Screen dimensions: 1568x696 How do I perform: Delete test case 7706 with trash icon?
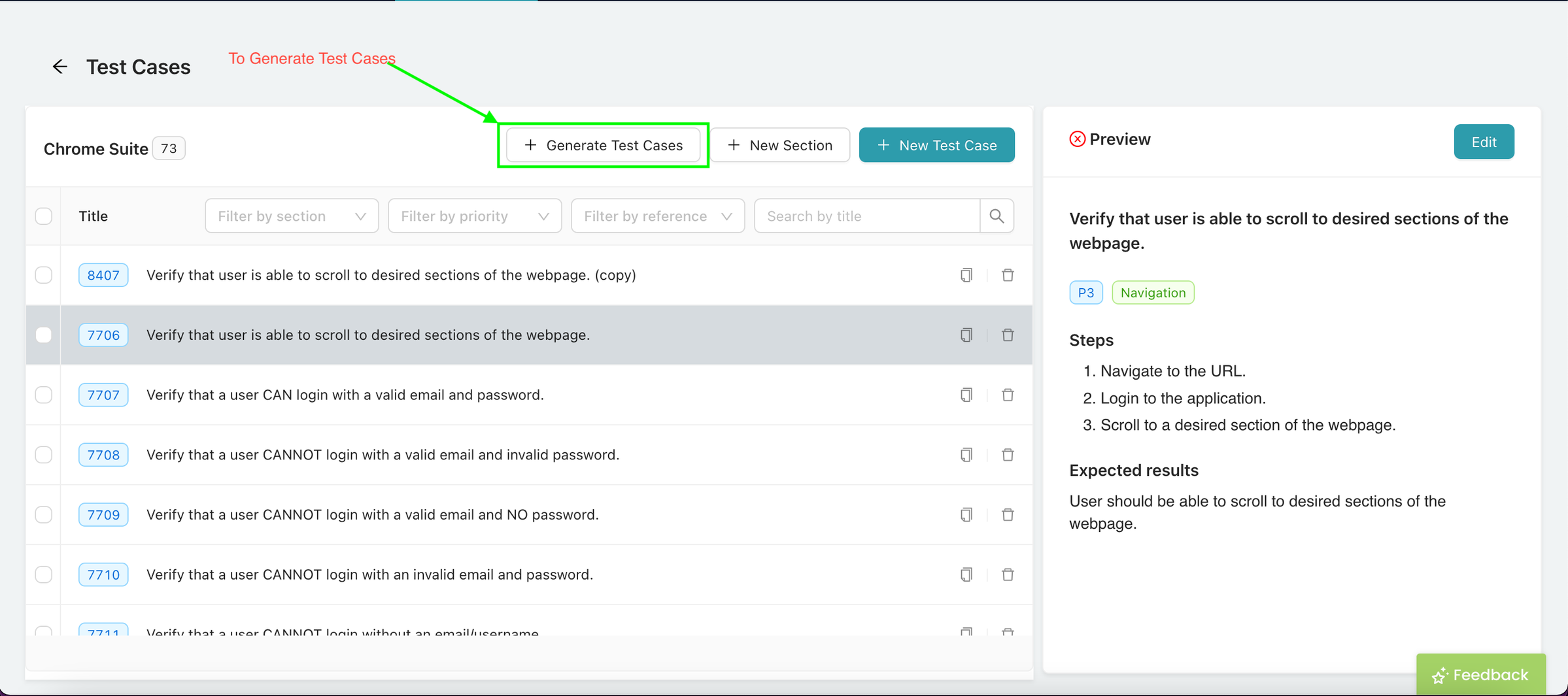(1008, 335)
